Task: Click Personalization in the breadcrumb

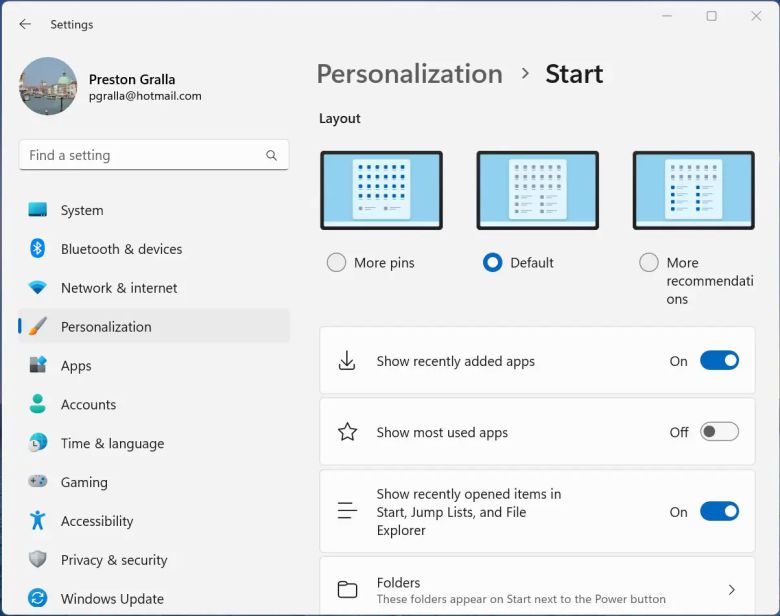Action: [x=409, y=74]
